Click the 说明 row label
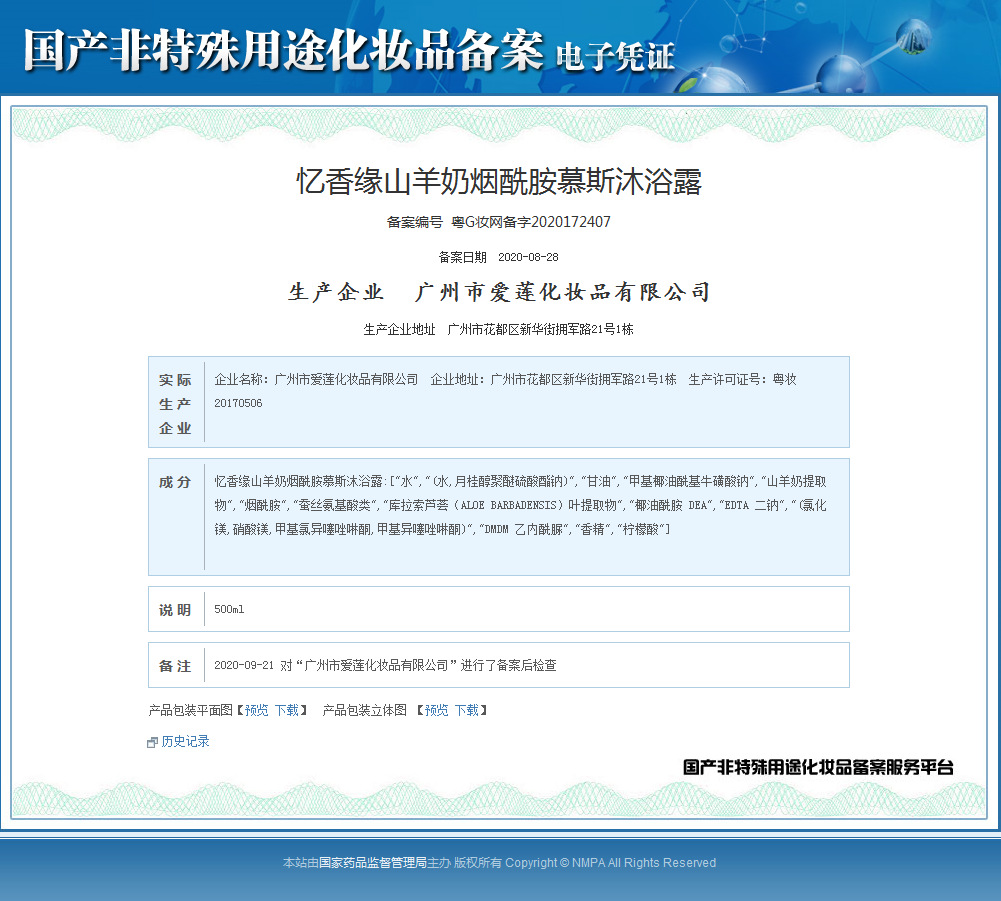The width and height of the screenshot is (1001, 901). tap(175, 610)
